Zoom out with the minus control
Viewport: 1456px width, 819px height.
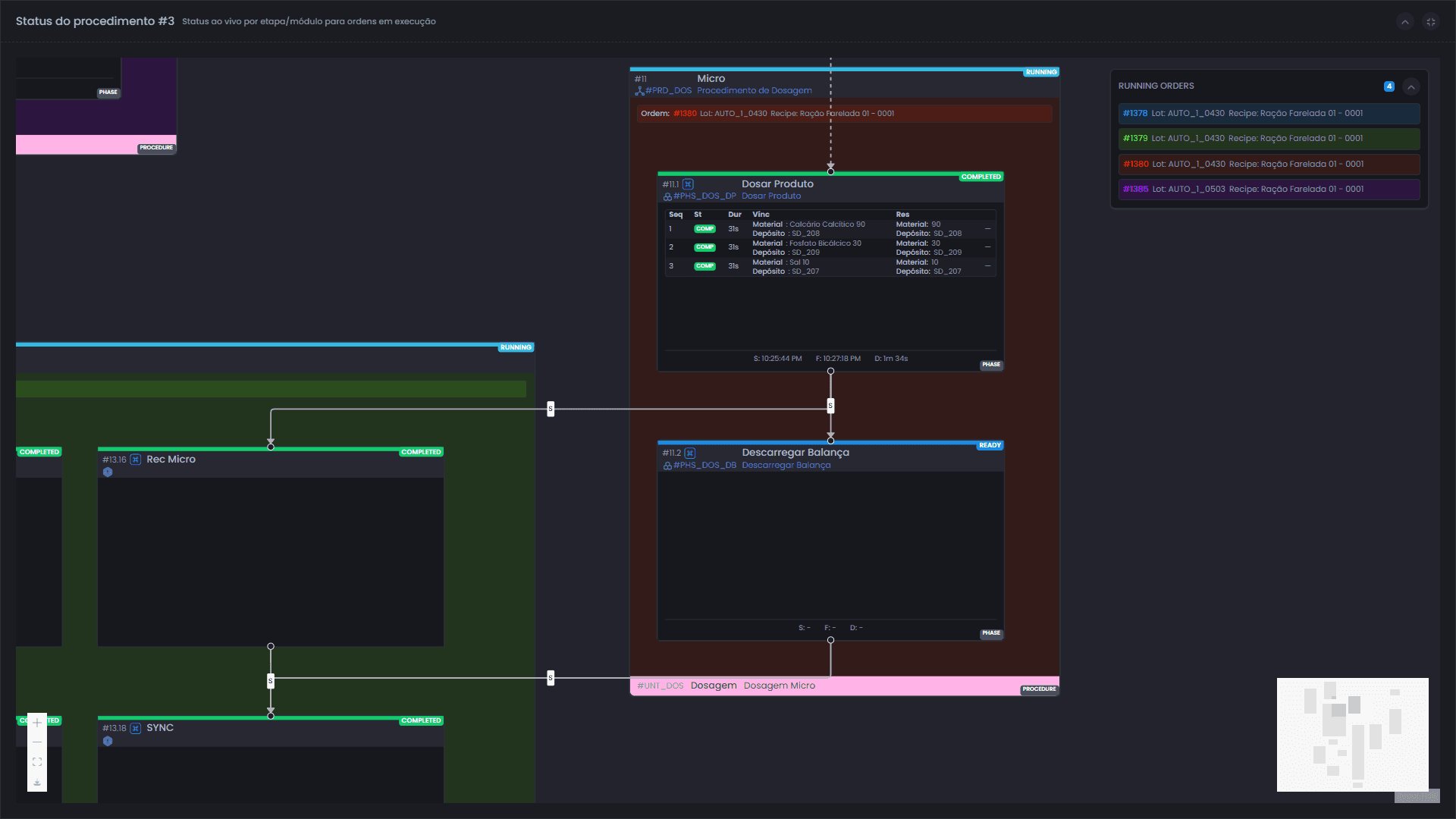(37, 742)
